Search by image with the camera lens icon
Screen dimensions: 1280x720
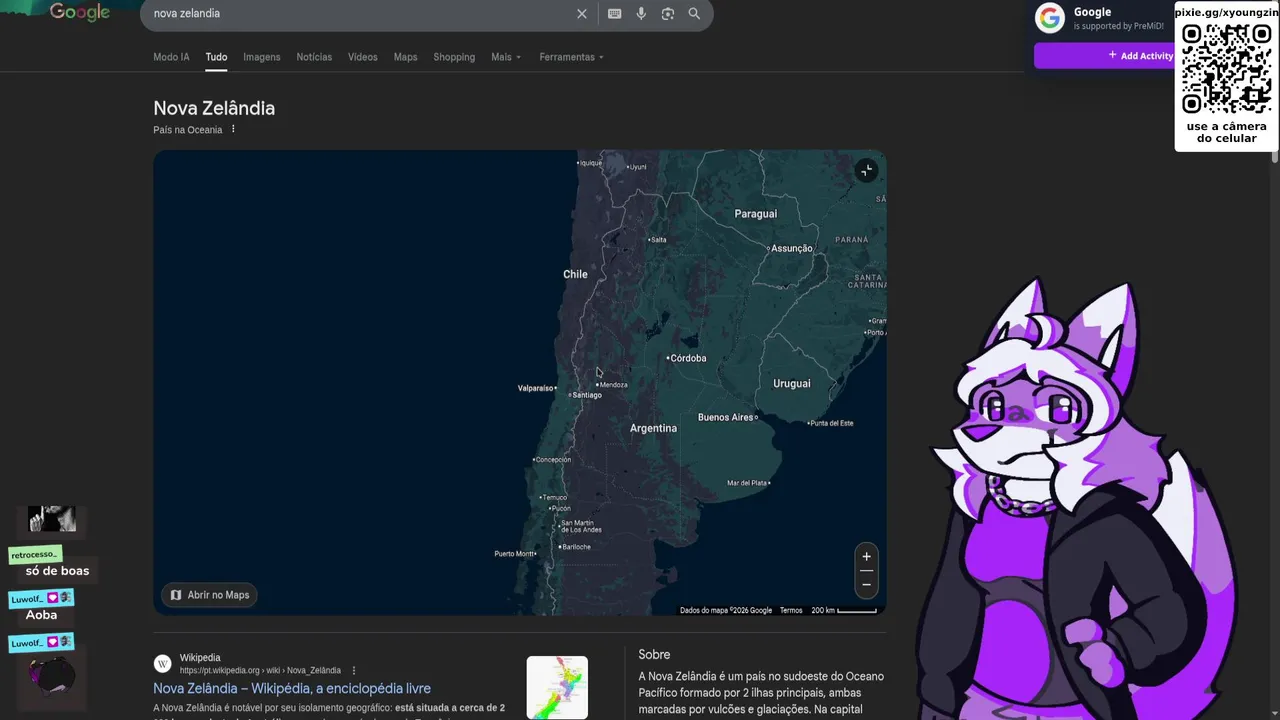click(x=668, y=14)
